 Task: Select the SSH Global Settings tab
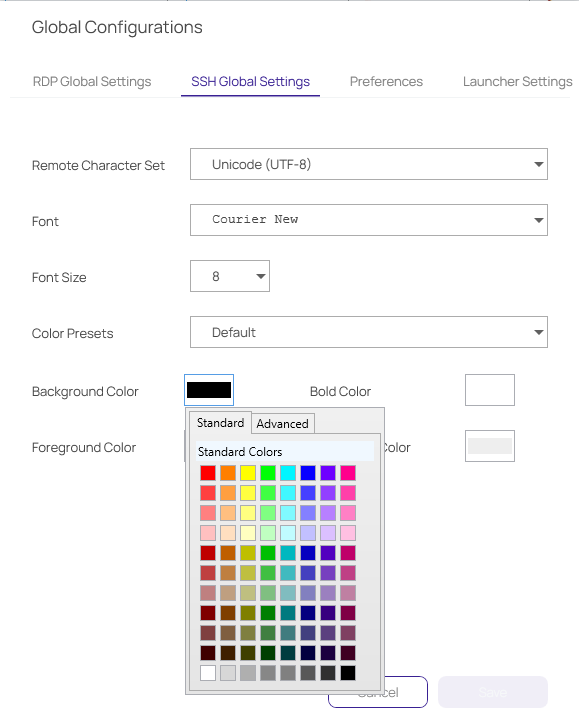[x=250, y=81]
